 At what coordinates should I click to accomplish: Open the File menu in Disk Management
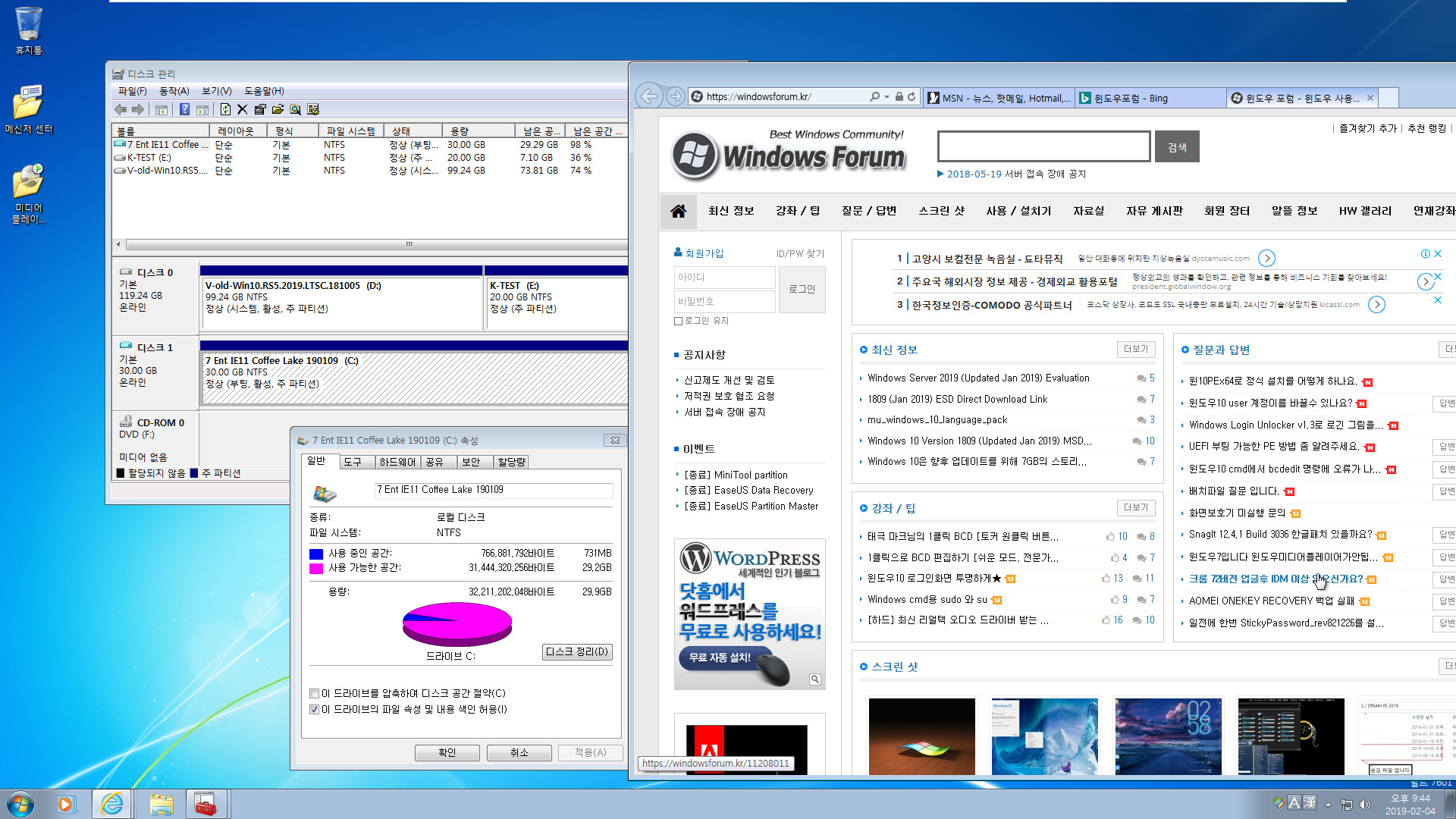click(132, 91)
